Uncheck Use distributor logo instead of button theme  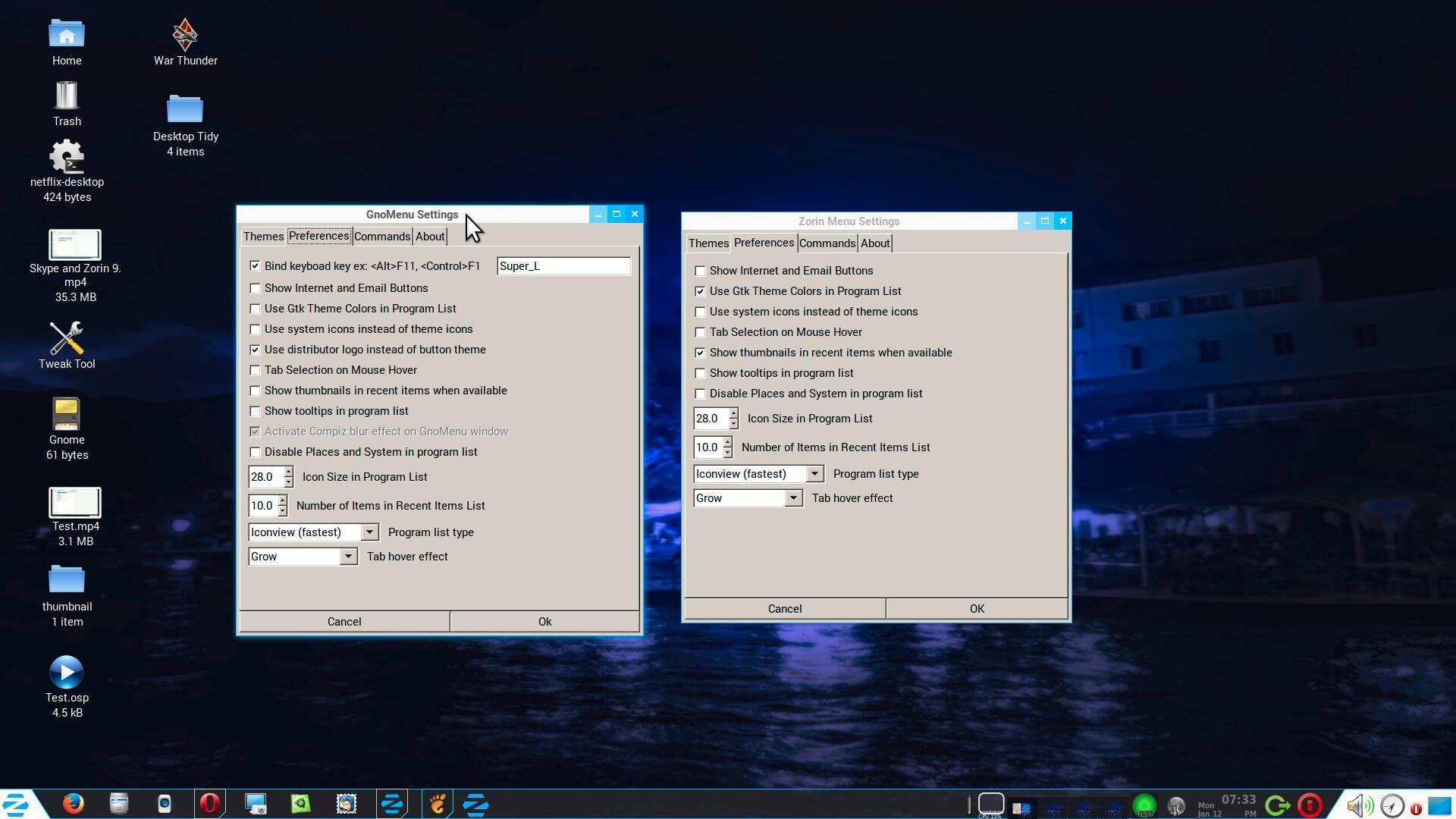(x=255, y=350)
